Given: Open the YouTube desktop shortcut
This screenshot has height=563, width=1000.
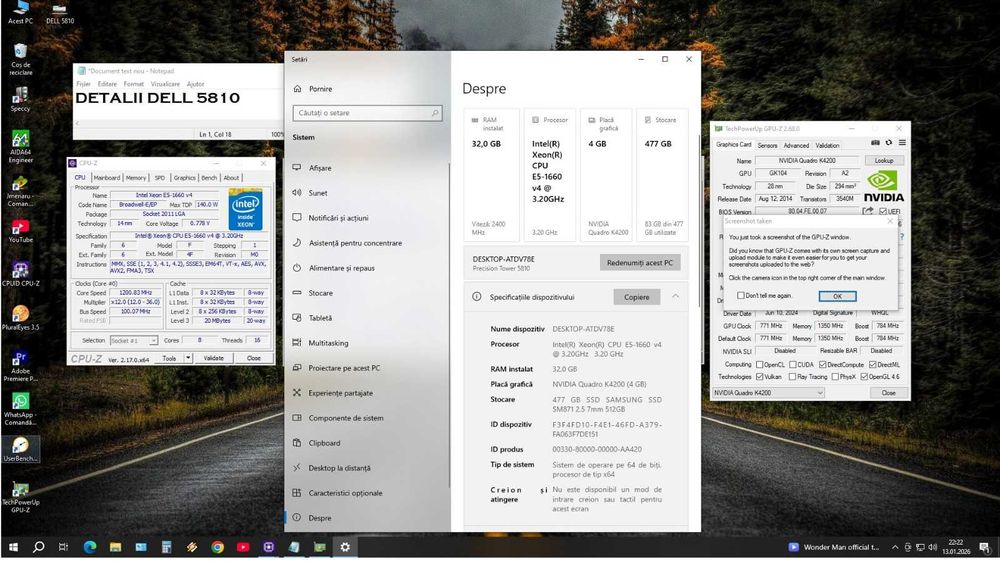Looking at the screenshot, I should point(20,230).
